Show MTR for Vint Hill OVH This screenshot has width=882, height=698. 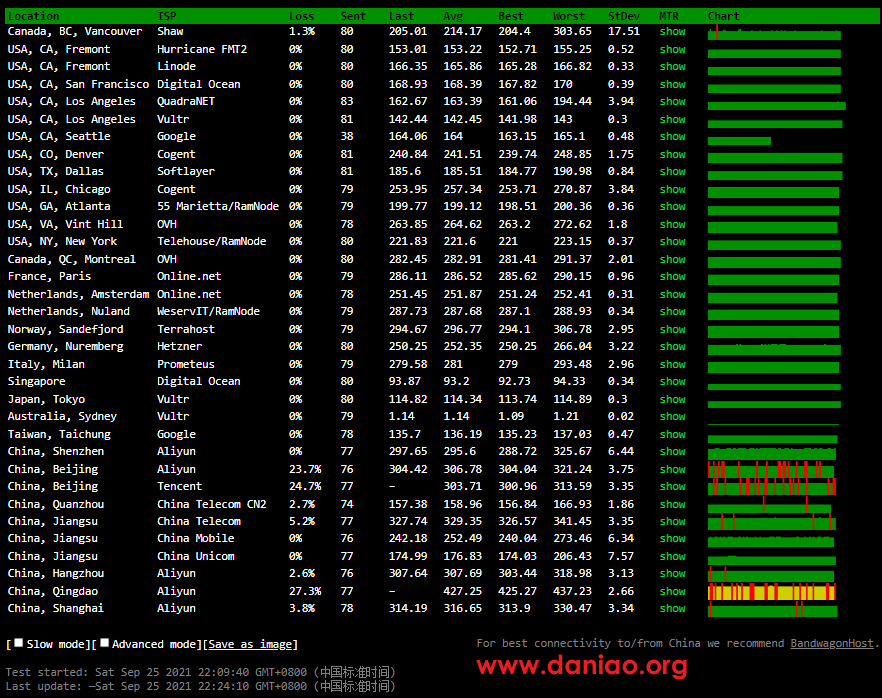tap(673, 224)
